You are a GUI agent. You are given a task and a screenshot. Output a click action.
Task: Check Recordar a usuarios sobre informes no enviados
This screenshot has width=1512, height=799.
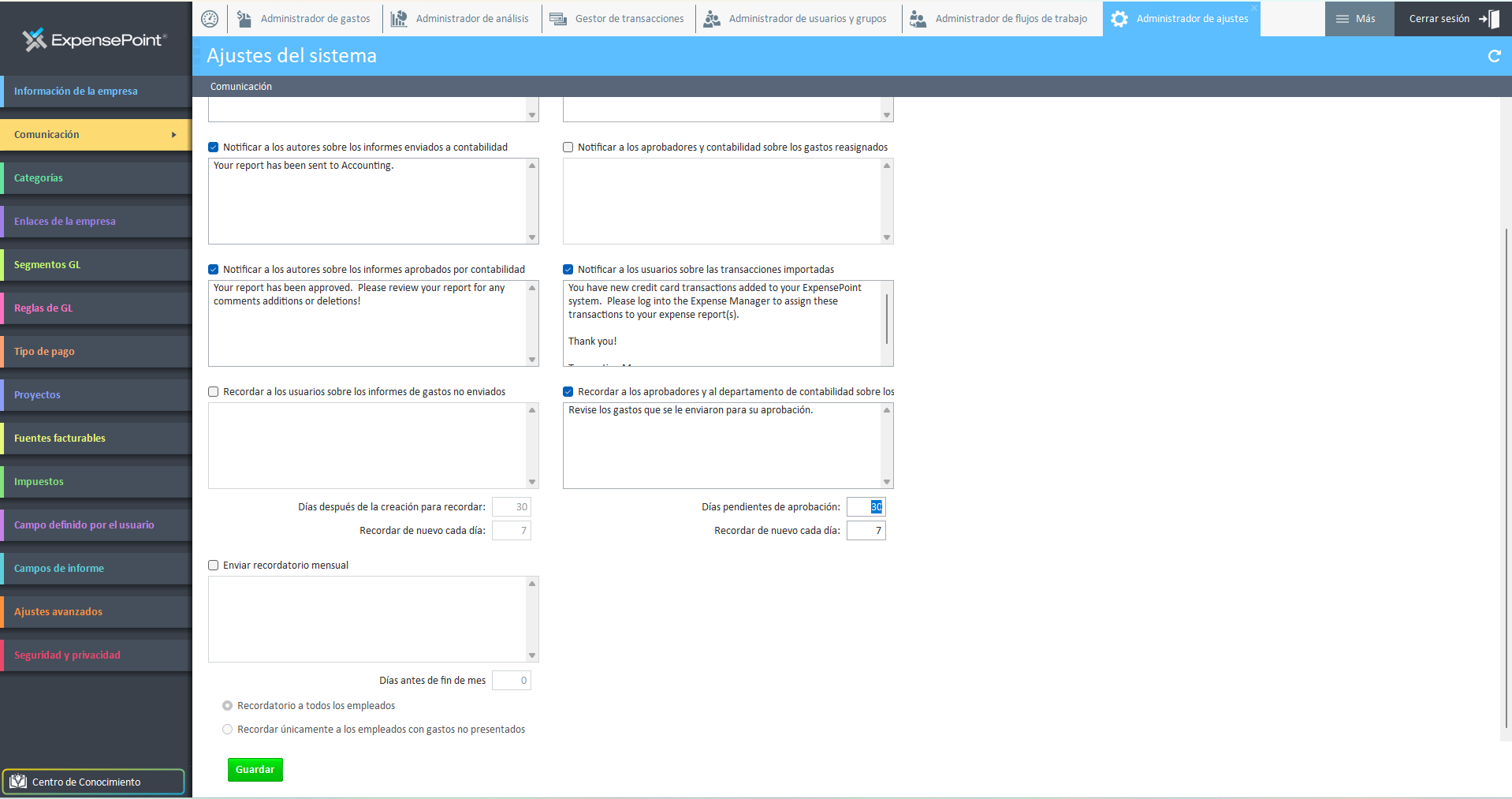tap(214, 392)
